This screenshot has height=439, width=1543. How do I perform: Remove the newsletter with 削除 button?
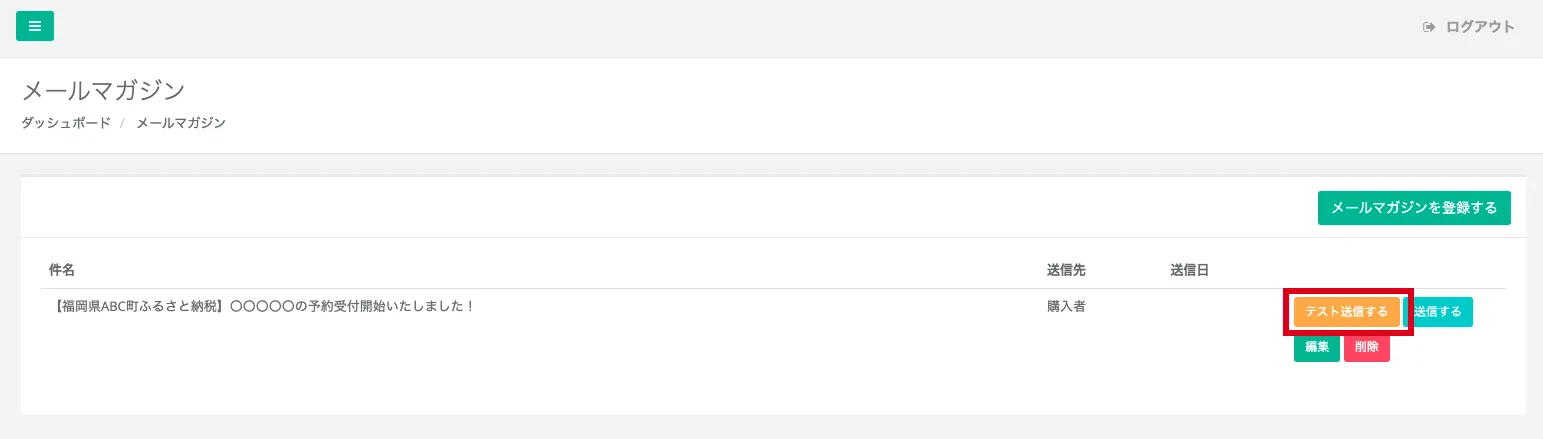point(1366,347)
